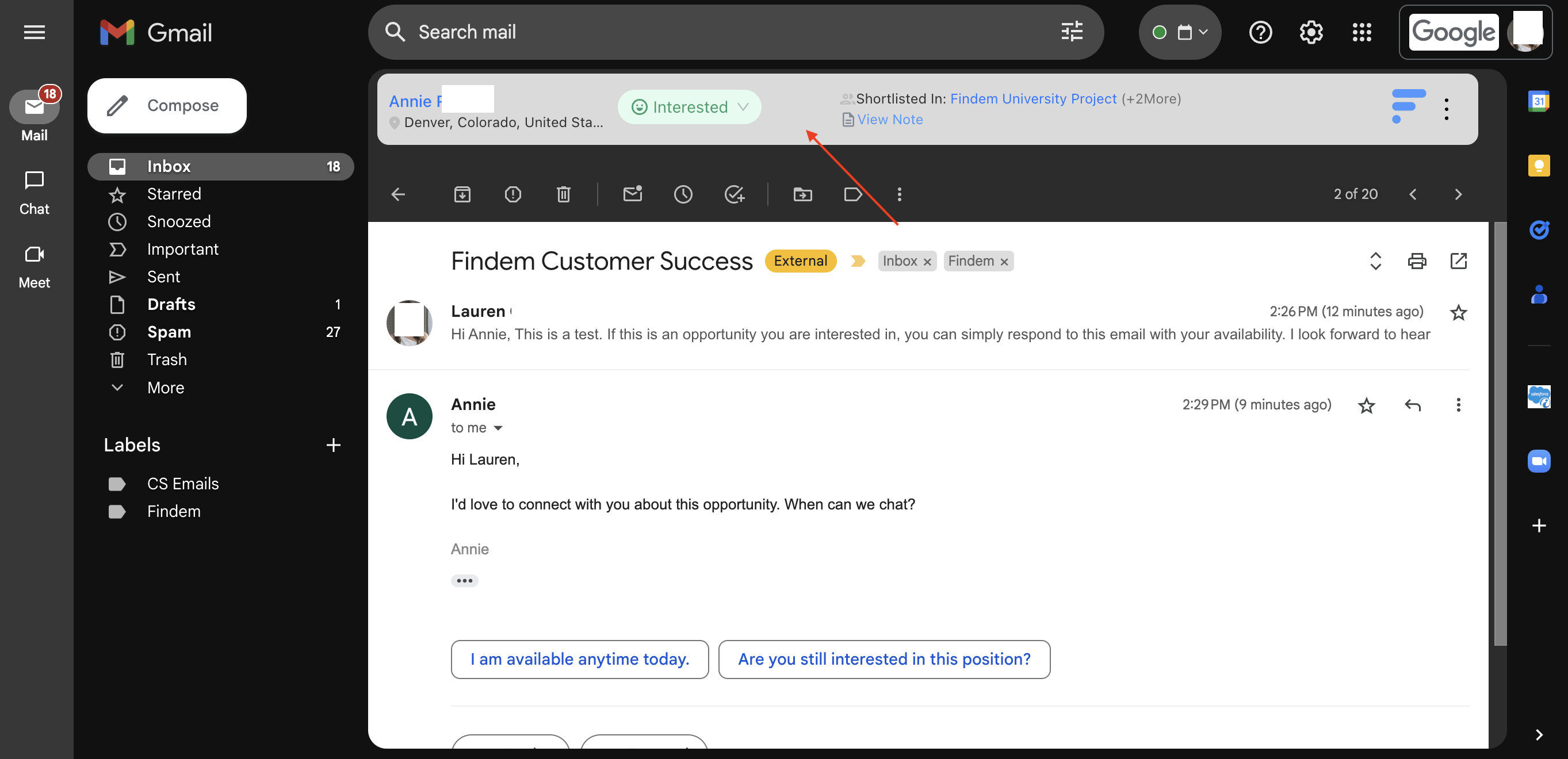Delete the conversation with trash icon
This screenshot has width=1568, height=759.
coord(563,194)
